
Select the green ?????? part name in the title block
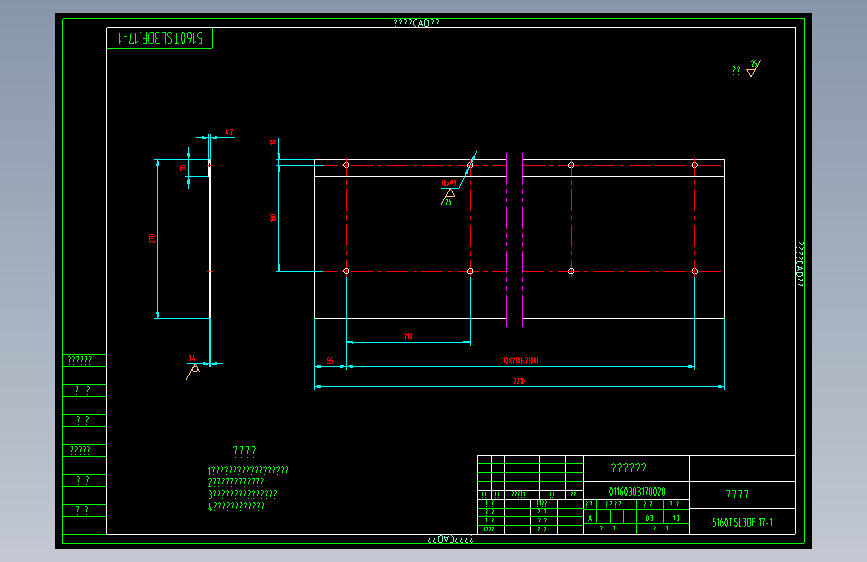(629, 468)
